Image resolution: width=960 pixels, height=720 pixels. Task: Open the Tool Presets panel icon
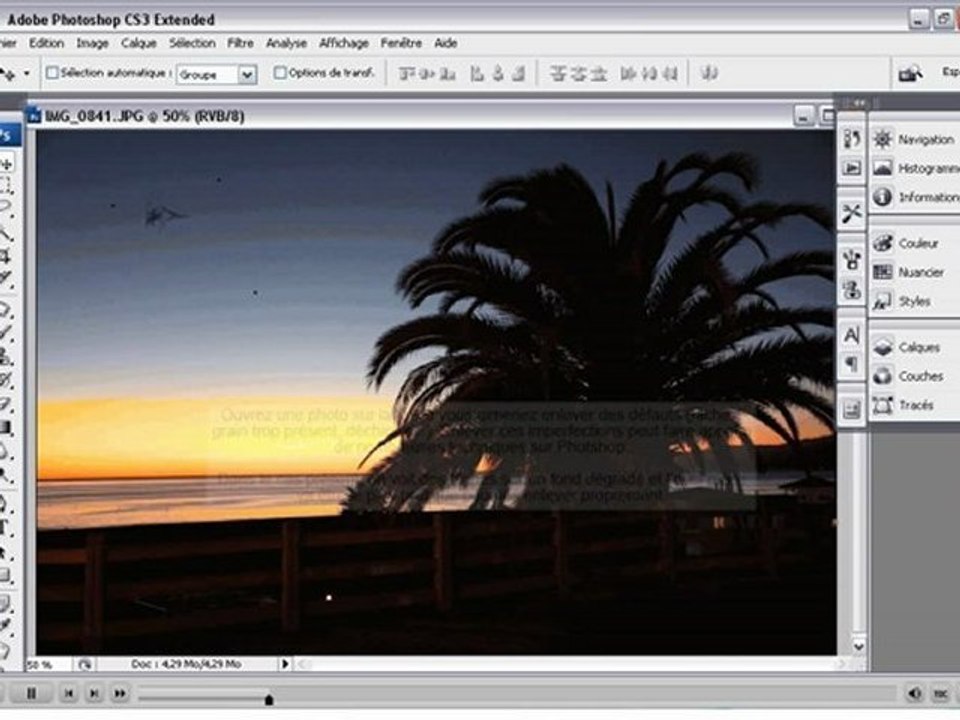coord(852,213)
